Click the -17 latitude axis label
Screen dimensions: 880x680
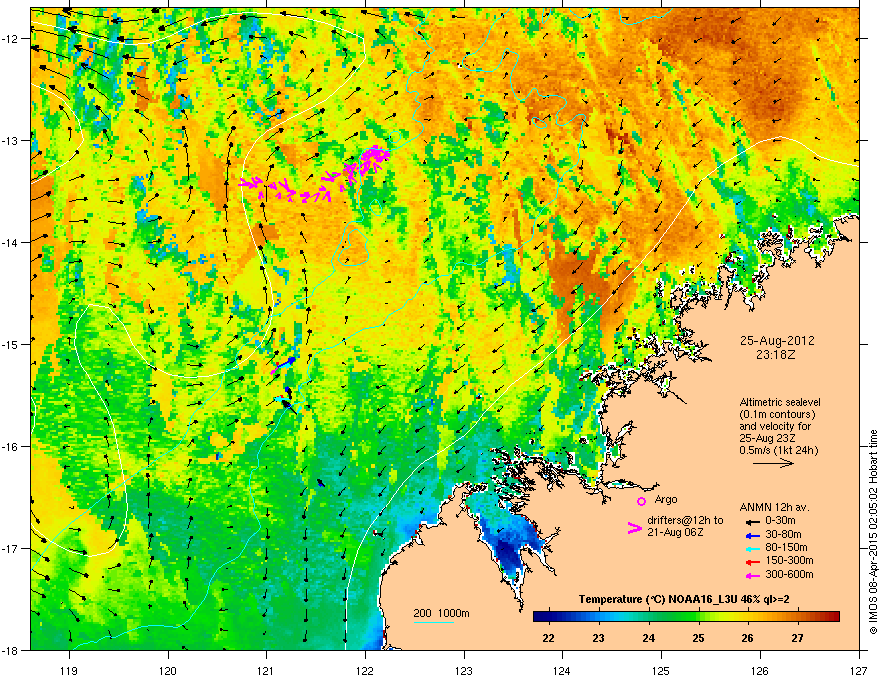click(12, 548)
